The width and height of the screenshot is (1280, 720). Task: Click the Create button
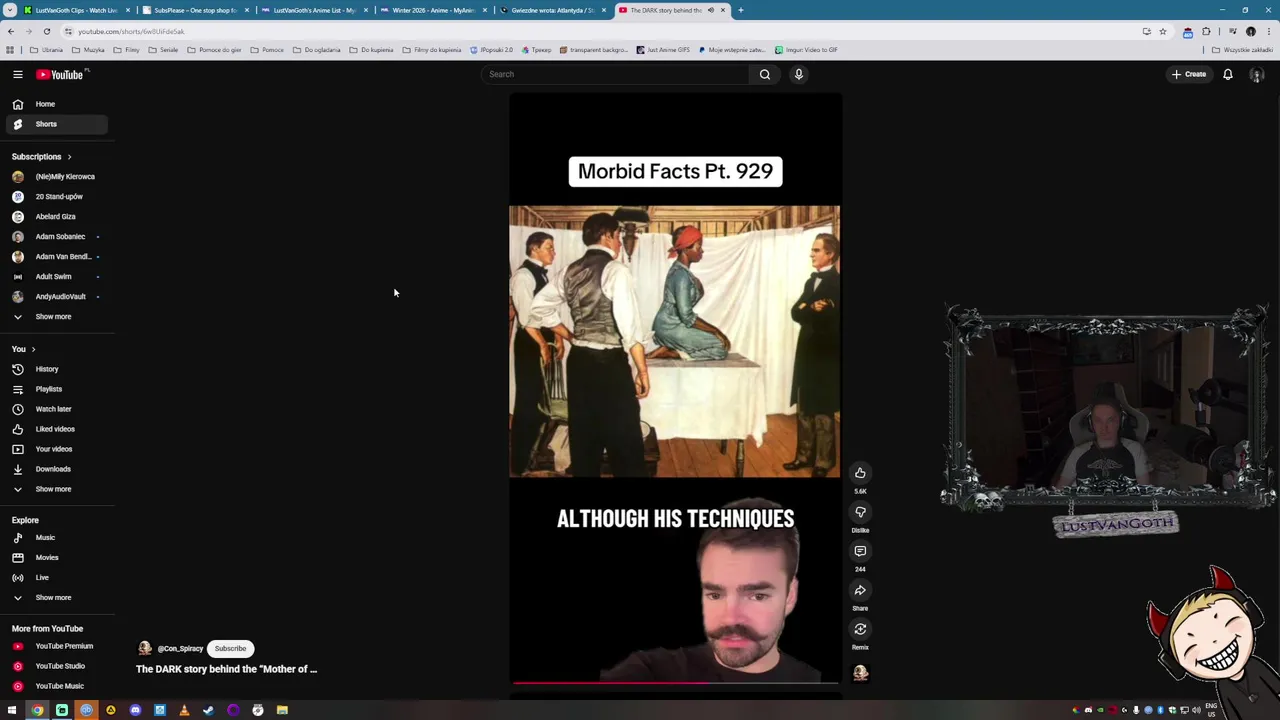pos(1189,74)
